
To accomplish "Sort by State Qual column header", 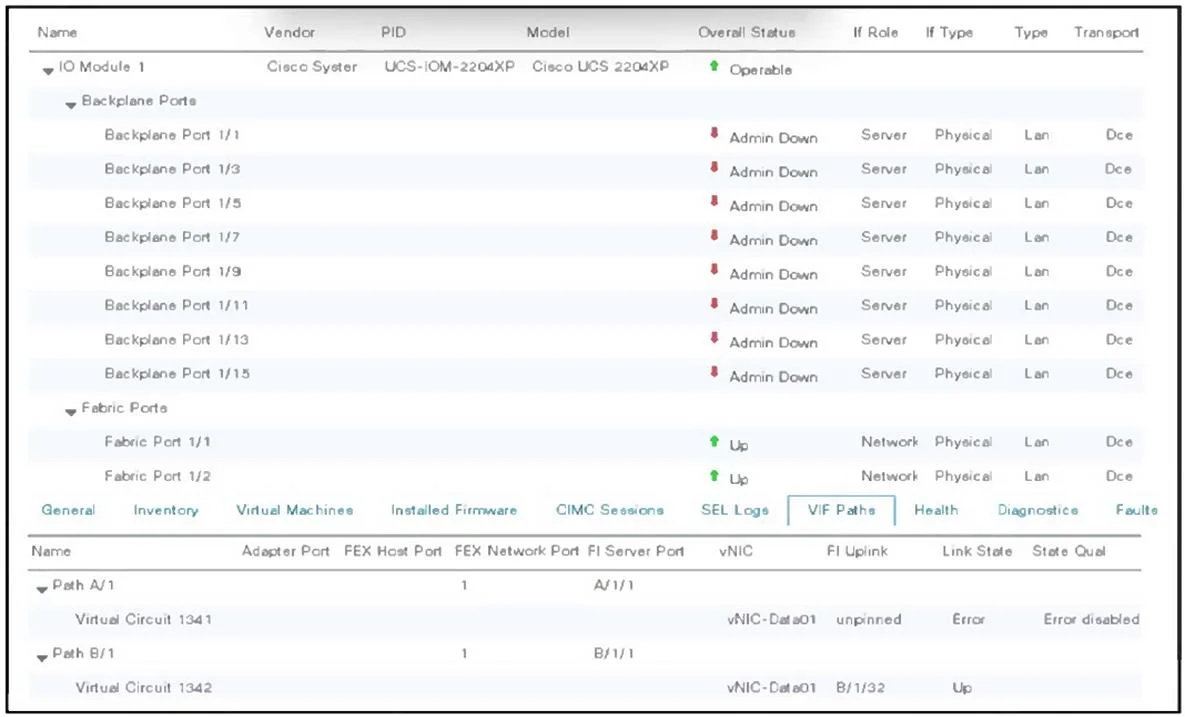I will [x=1069, y=551].
